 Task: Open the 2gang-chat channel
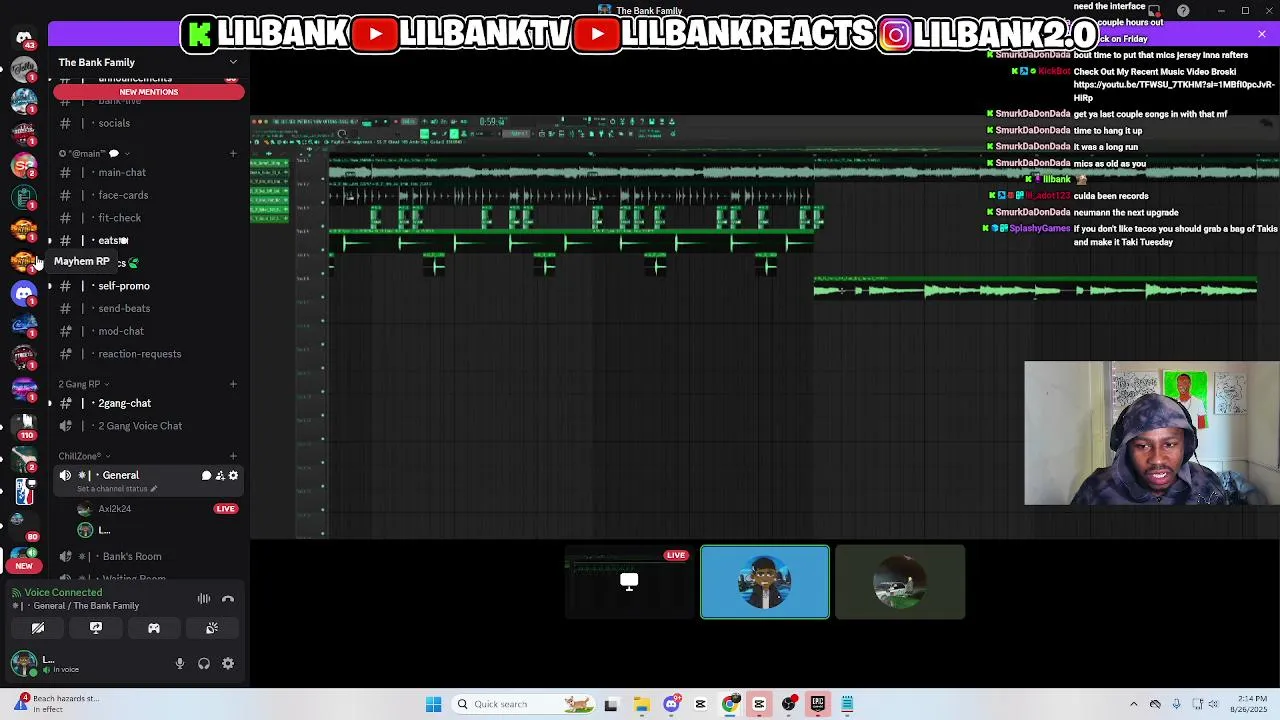148,403
